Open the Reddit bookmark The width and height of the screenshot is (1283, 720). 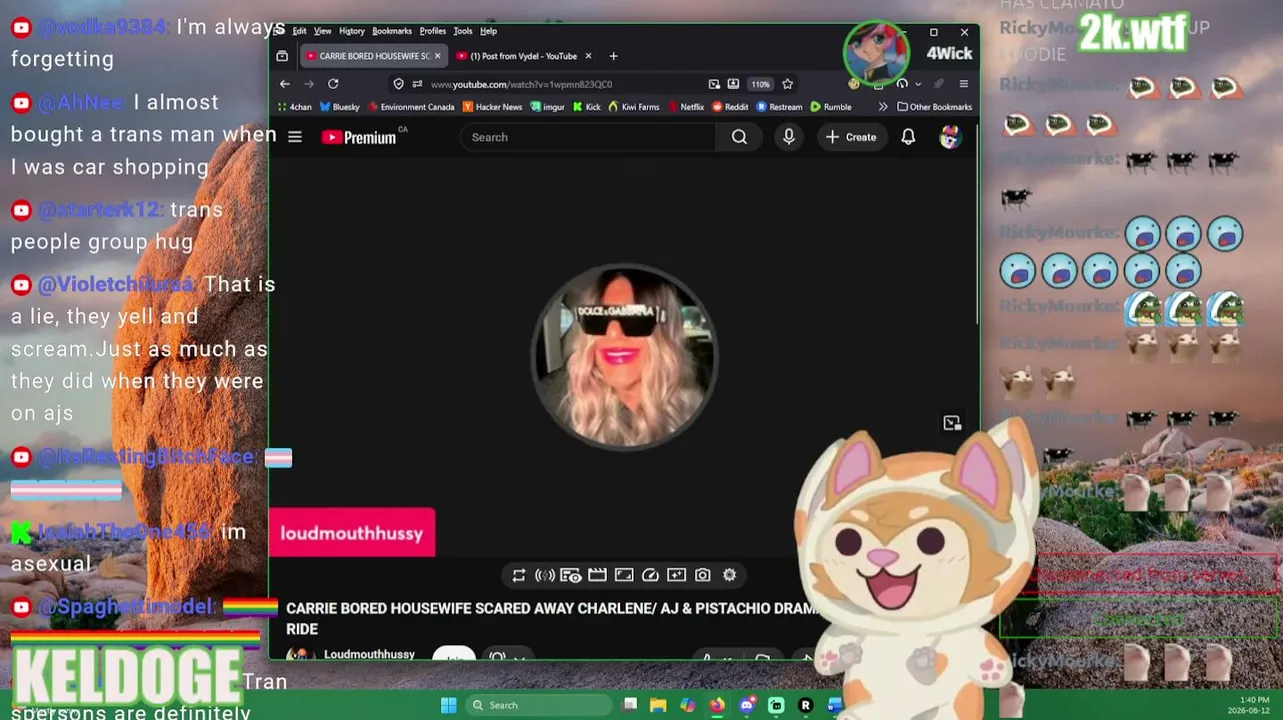730,107
